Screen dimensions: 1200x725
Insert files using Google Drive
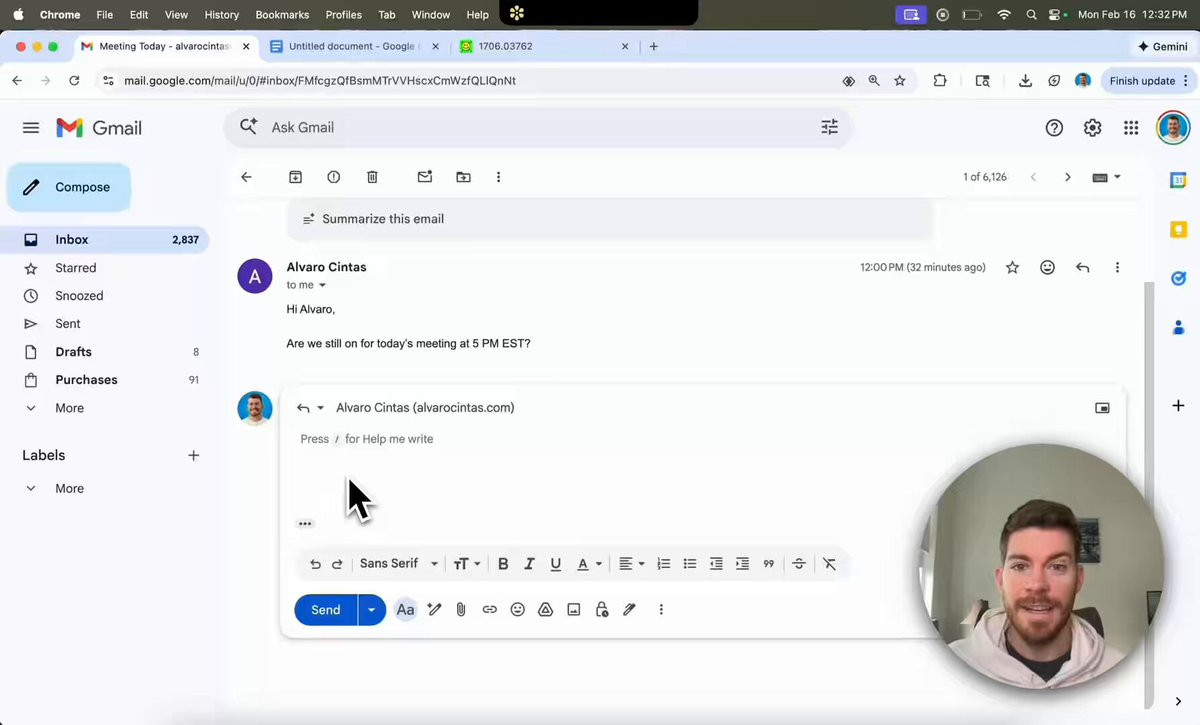coord(545,610)
